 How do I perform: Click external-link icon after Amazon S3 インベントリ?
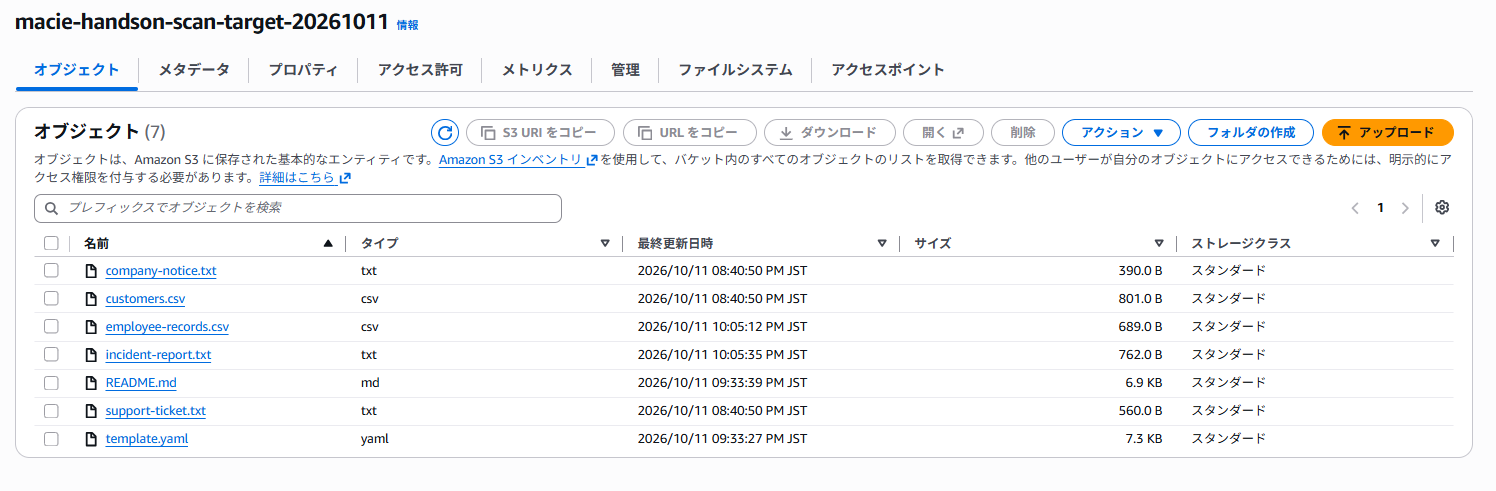tap(592, 160)
